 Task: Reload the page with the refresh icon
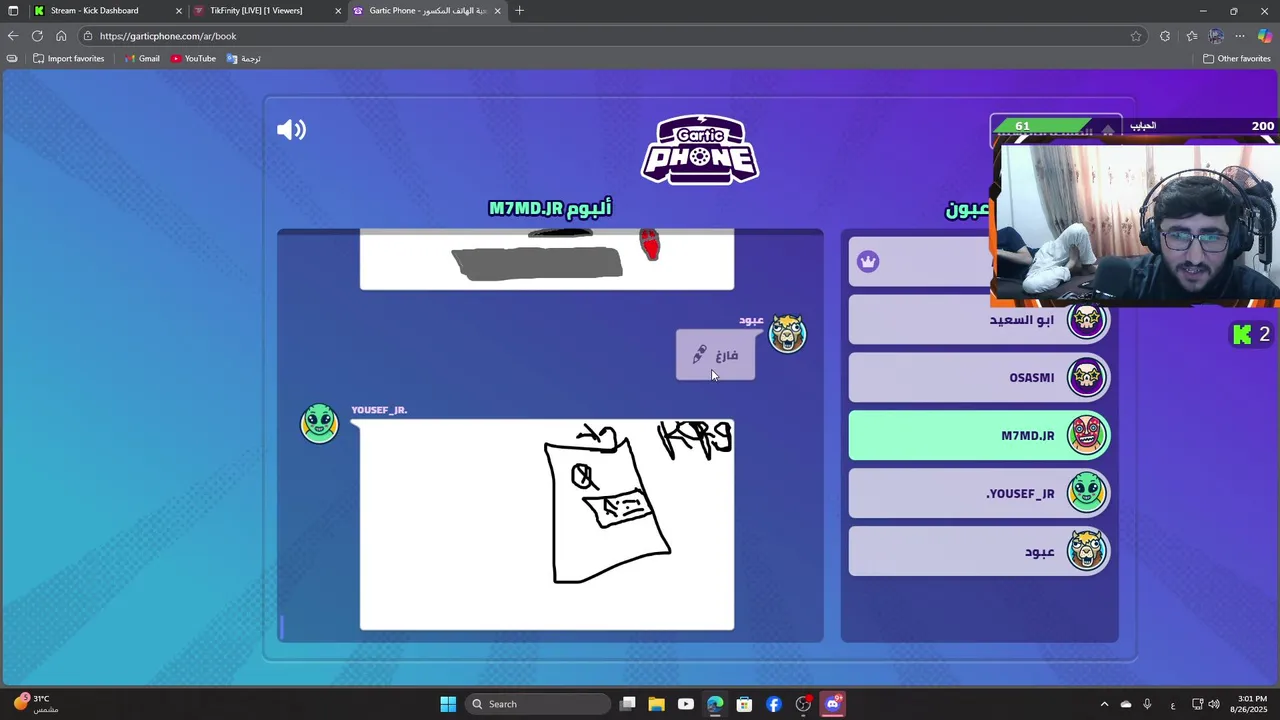(x=37, y=36)
